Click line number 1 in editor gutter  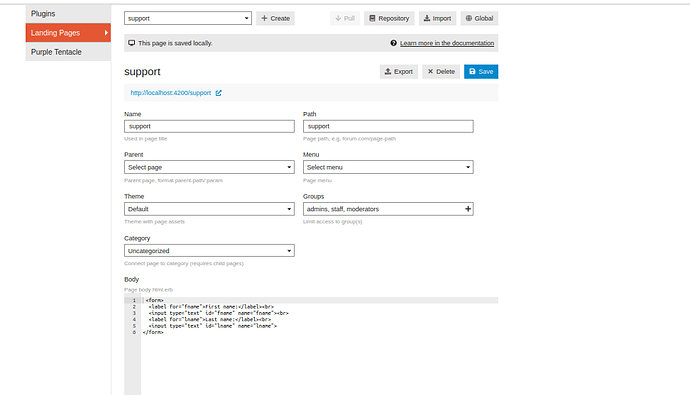pos(134,300)
